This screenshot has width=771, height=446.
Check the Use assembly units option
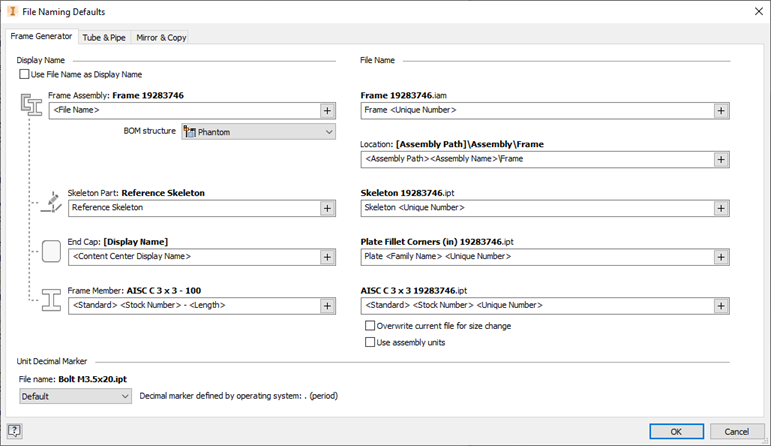click(x=370, y=342)
